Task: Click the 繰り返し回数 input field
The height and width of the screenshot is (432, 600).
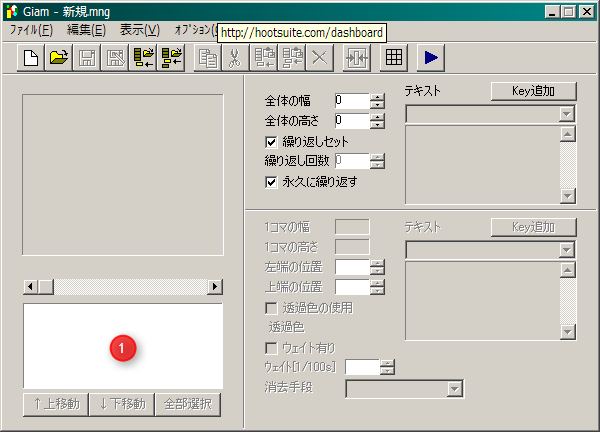Action: pyautogui.click(x=352, y=161)
